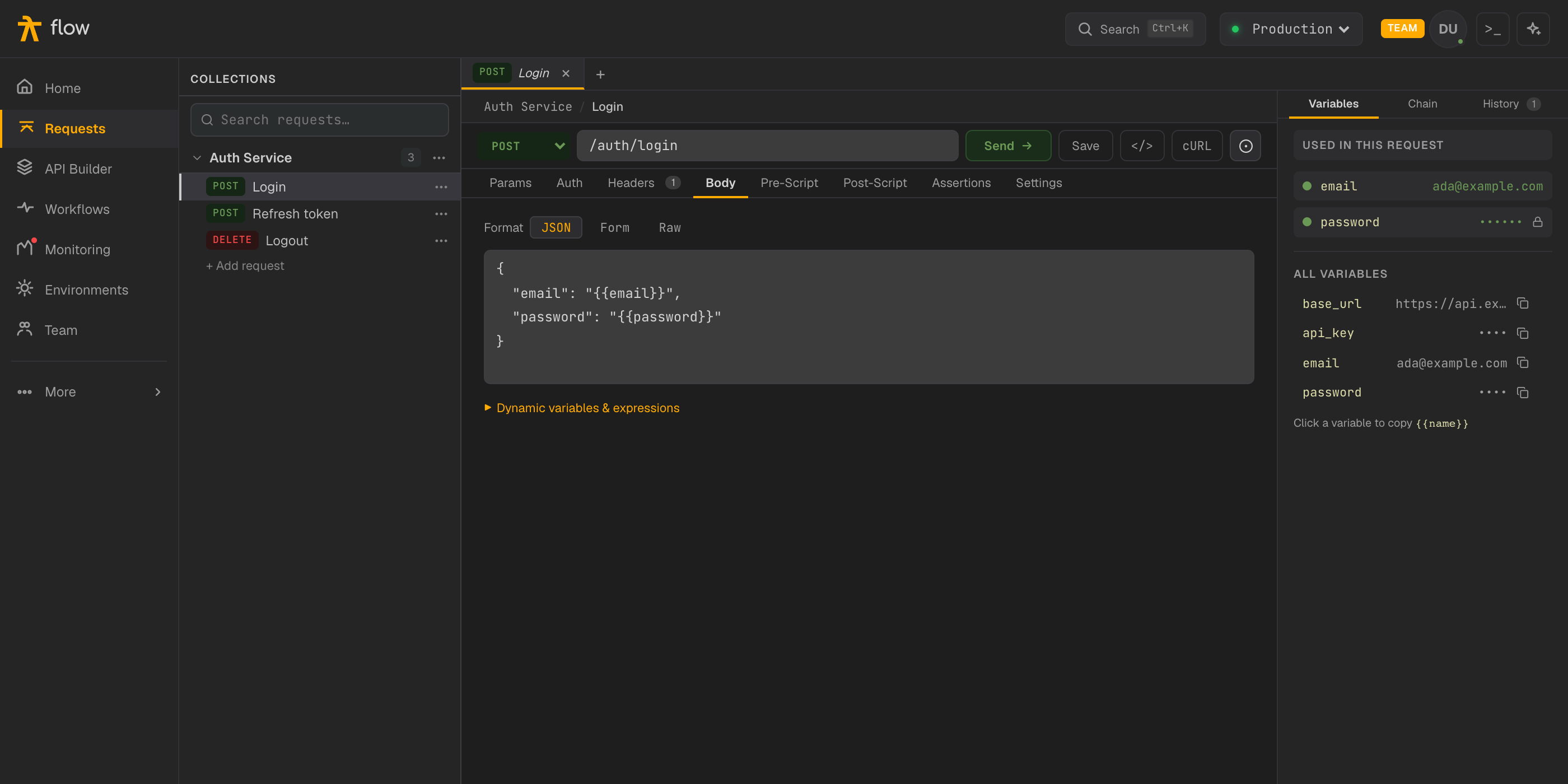Switch to the History panel tab

1511,104
